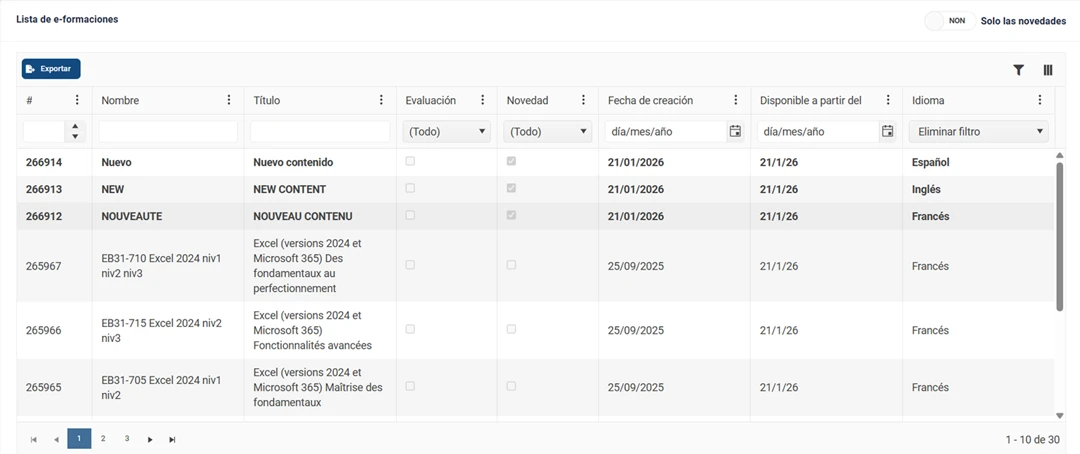Click the # filter stepper arrows

(x=74, y=132)
